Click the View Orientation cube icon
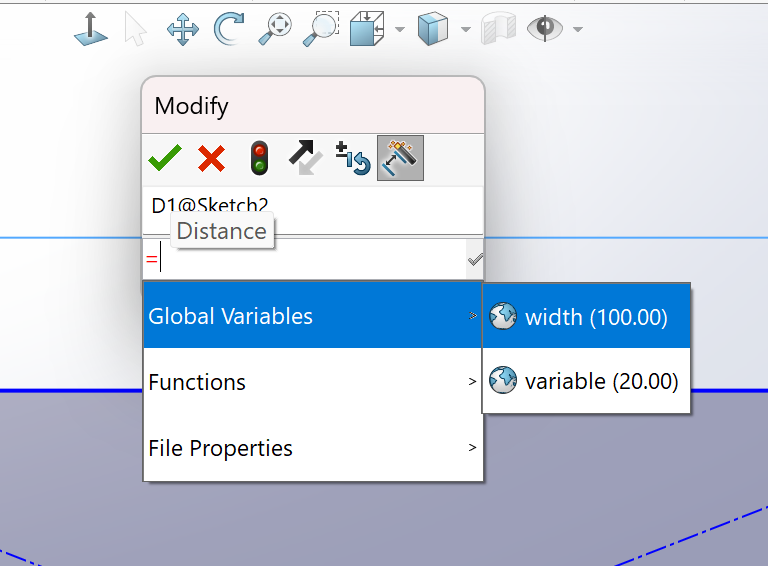Viewport: 768px width, 566px height. [367, 29]
